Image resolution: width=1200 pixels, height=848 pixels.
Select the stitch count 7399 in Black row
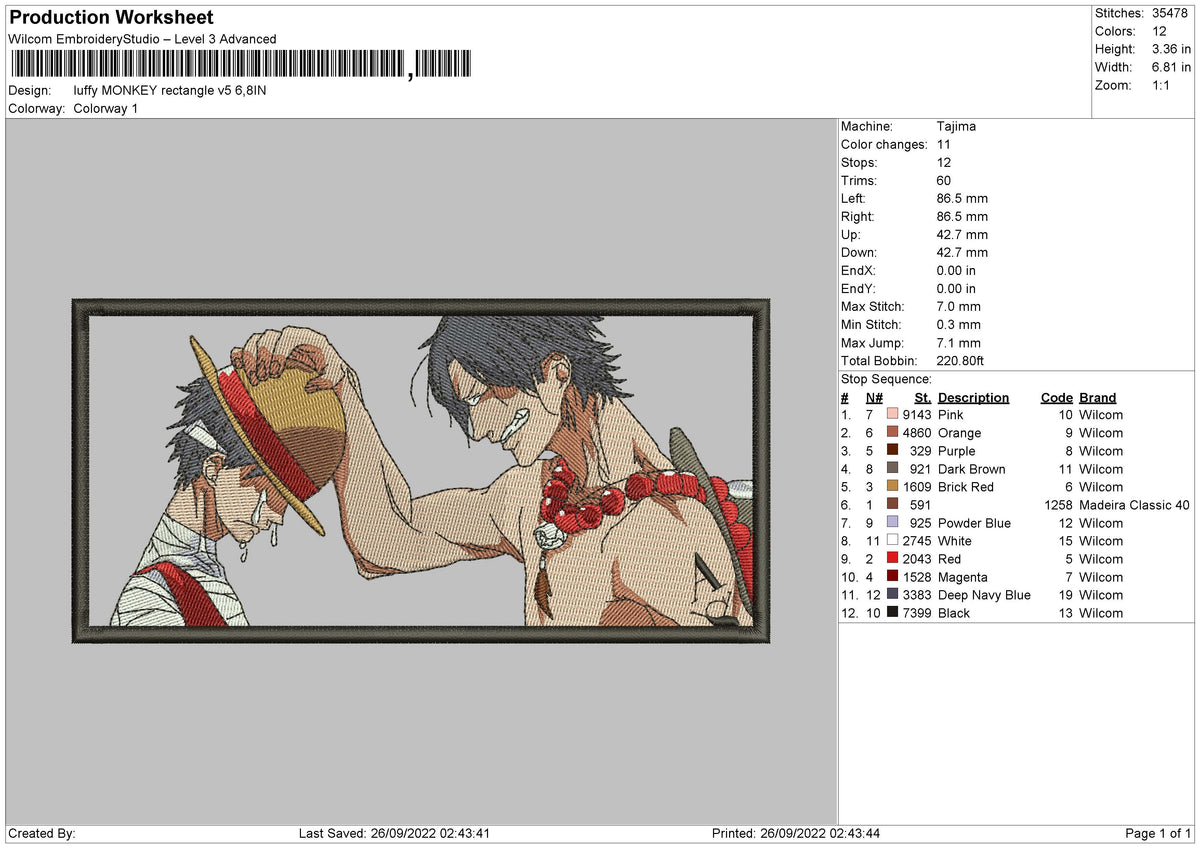(x=917, y=613)
